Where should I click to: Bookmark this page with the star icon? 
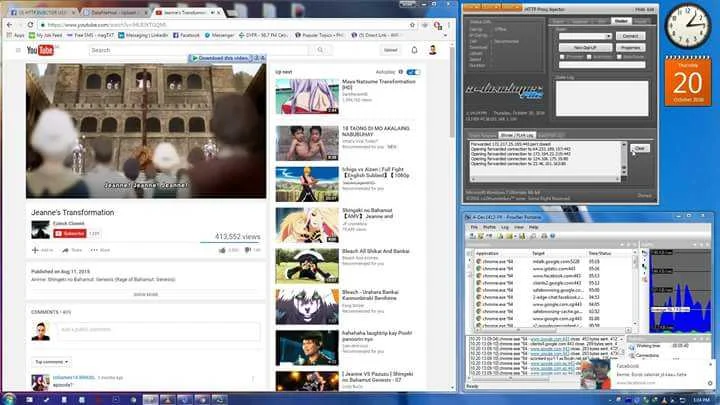[x=412, y=25]
